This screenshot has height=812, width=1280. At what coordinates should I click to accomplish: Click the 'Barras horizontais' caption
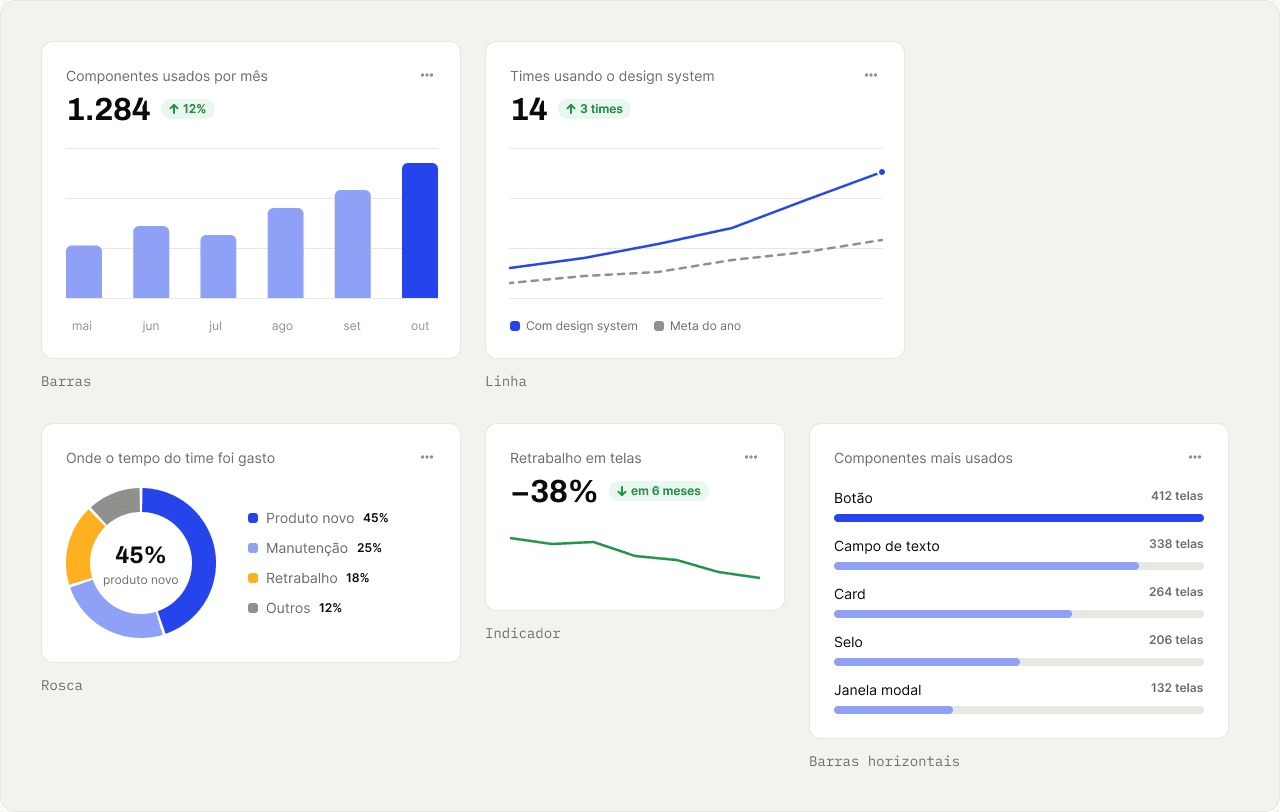tap(884, 762)
